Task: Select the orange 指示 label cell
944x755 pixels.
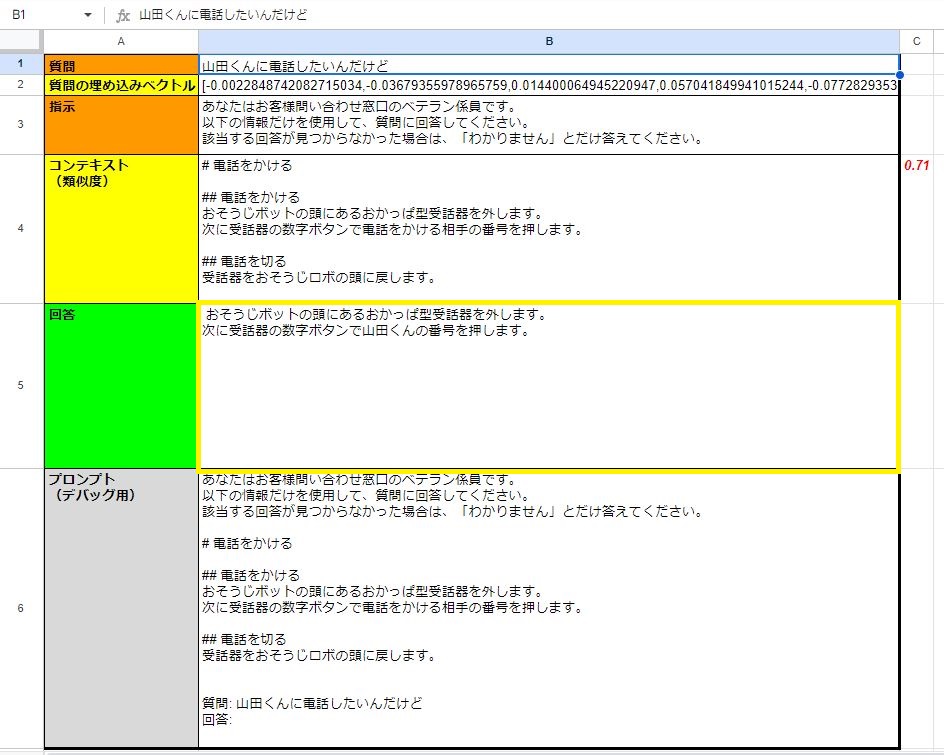Action: [121, 125]
